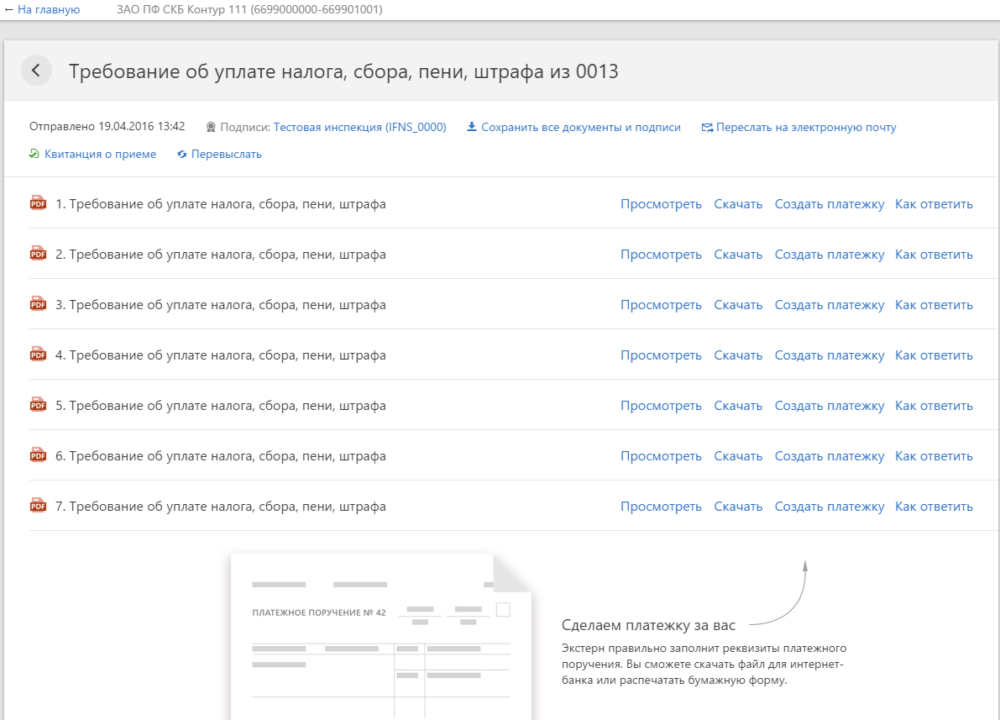The image size is (1000, 720).
Task: Open 'Квитанция о приеме' receipt
Action: [99, 154]
